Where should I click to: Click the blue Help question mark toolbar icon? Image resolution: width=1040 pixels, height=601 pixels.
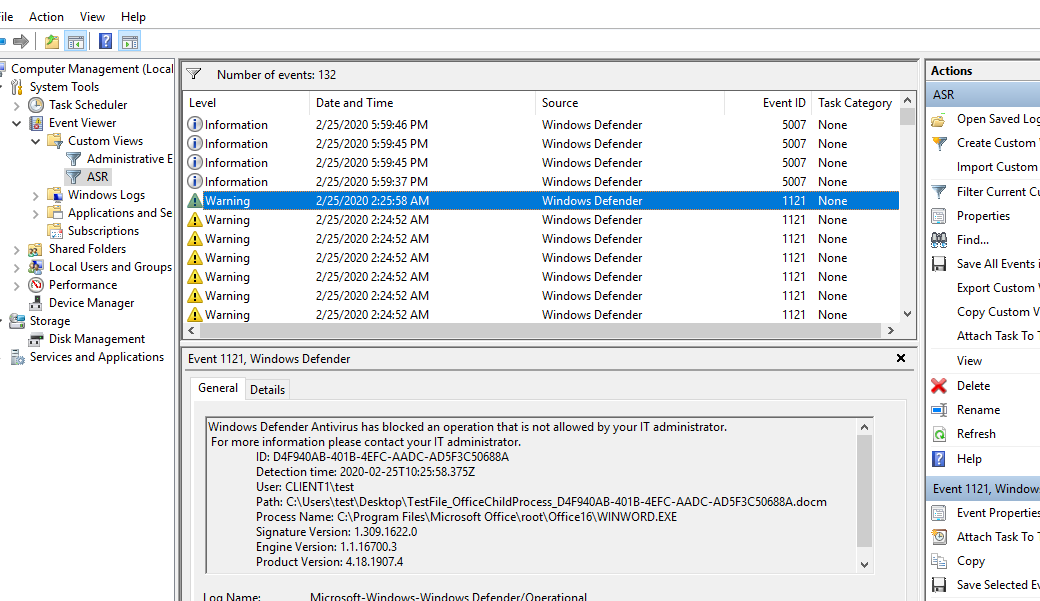pos(105,42)
